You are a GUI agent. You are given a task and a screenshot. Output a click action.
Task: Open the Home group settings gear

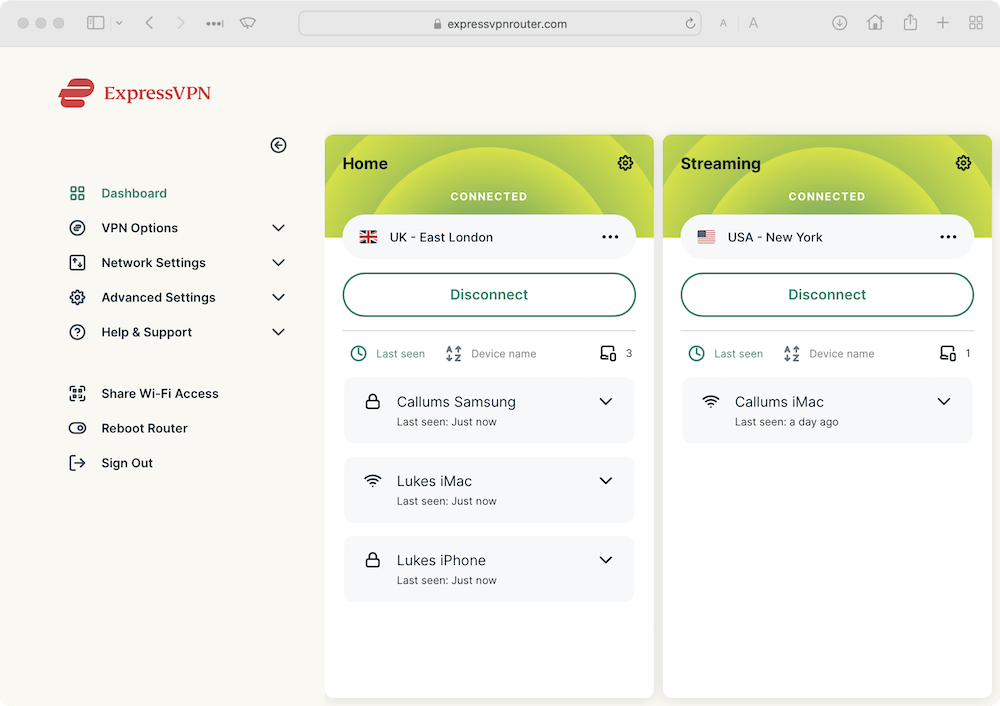pos(625,163)
